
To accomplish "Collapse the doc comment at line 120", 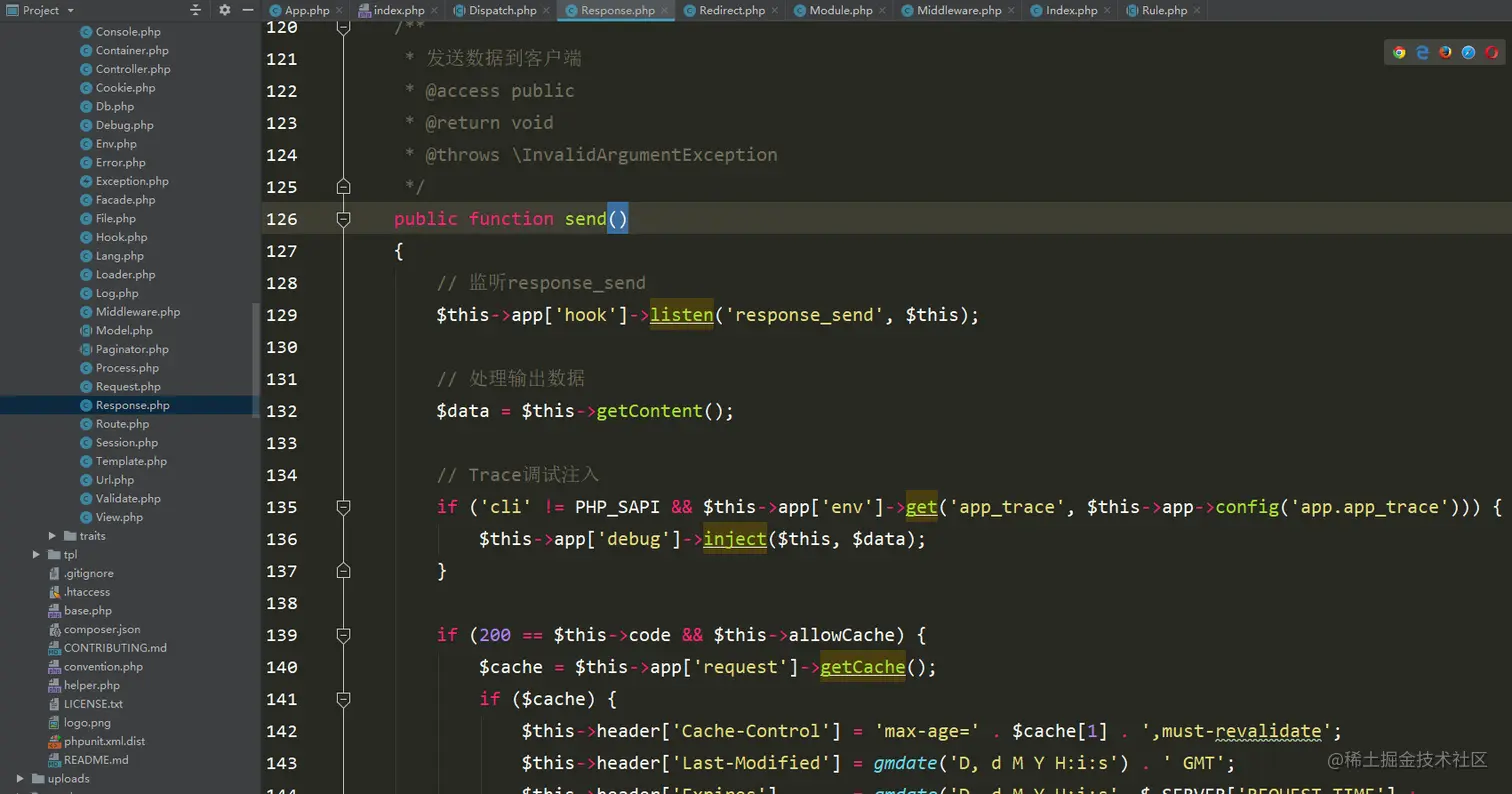I will (x=343, y=28).
